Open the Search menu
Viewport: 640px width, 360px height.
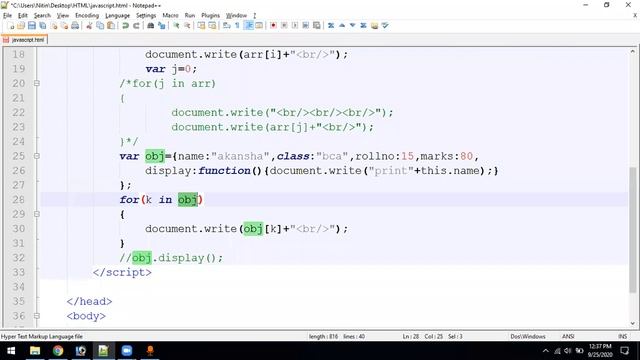click(x=42, y=16)
